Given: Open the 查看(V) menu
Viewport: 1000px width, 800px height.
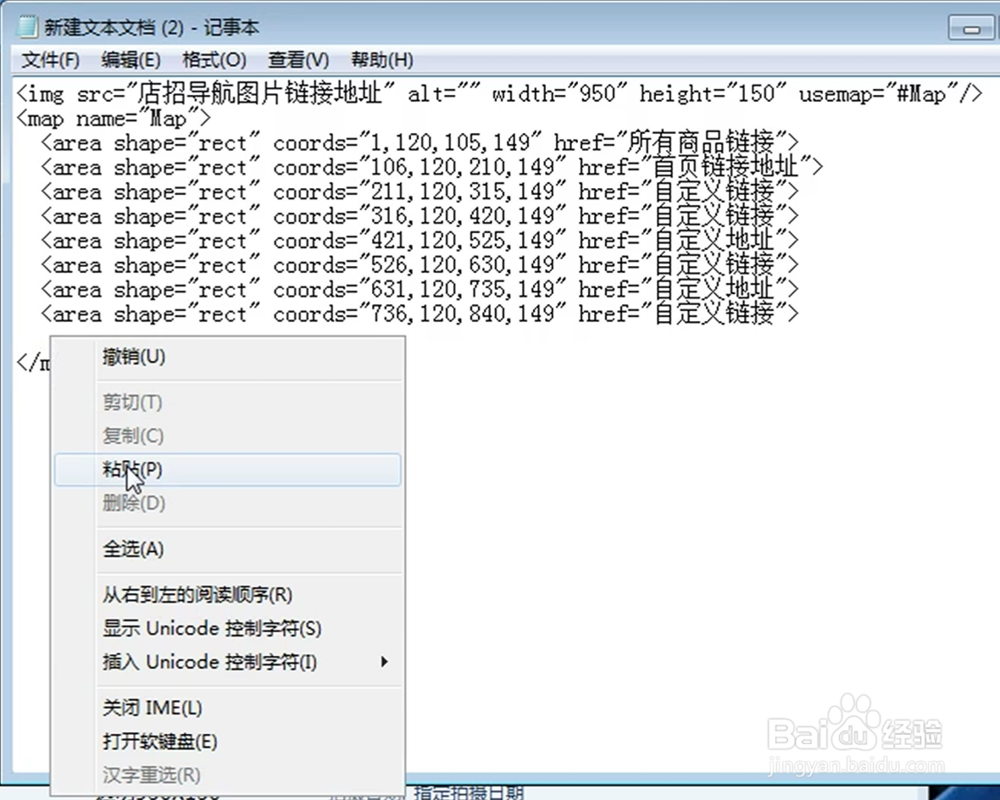Looking at the screenshot, I should [x=298, y=60].
